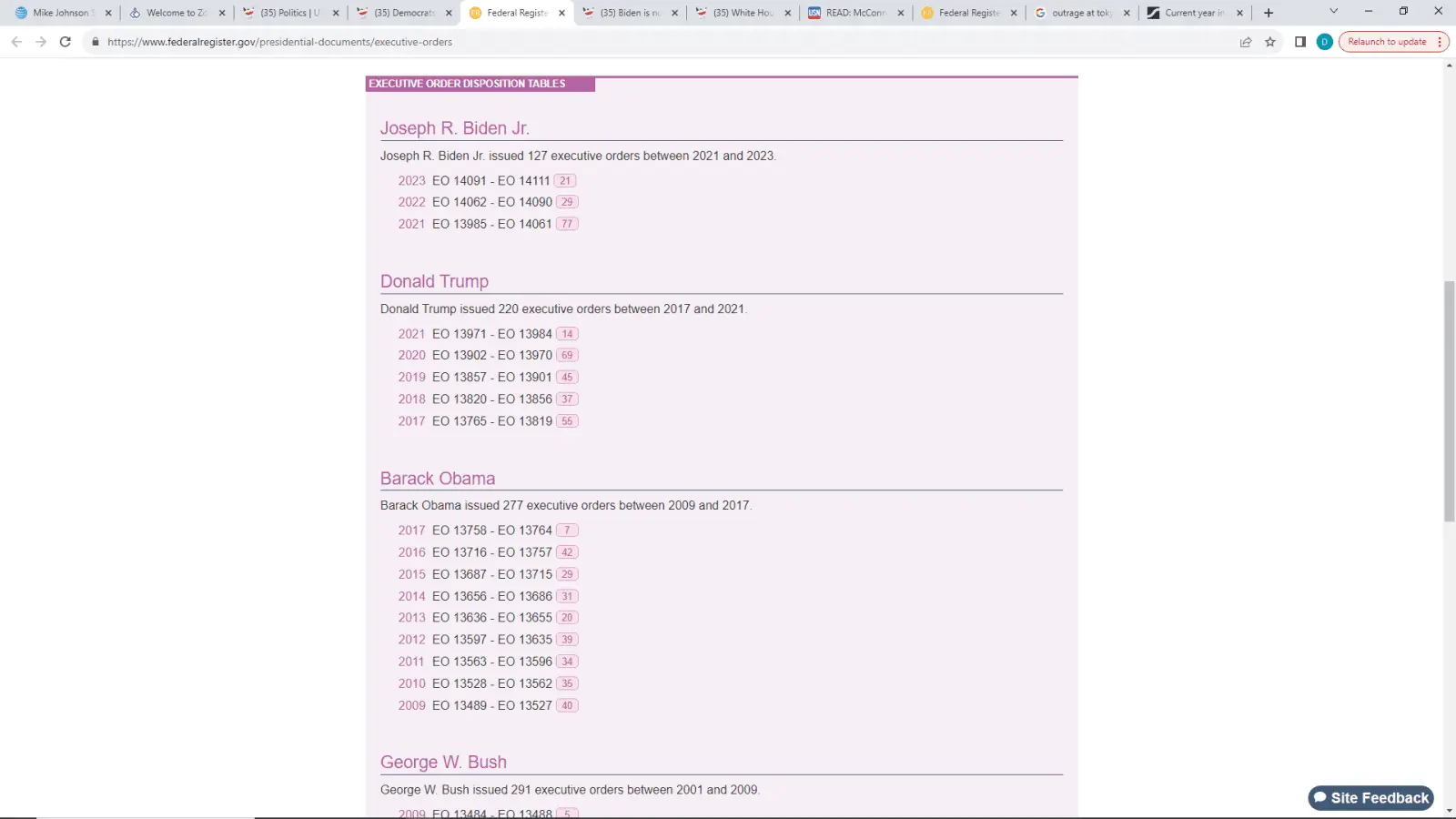This screenshot has width=1456, height=819.
Task: Expand the tab search dropdown chevron
Action: 1333,12
